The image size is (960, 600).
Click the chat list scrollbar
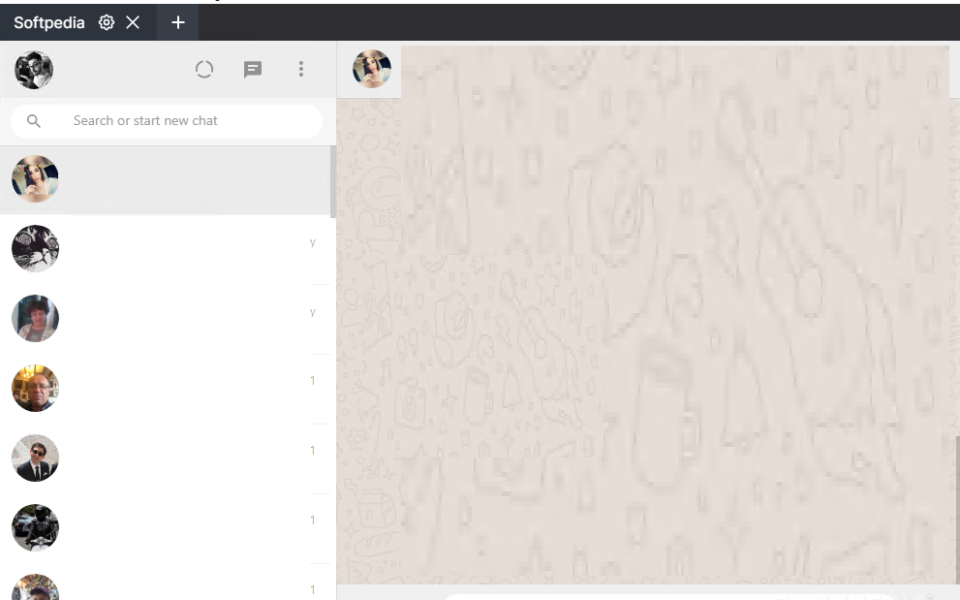pos(333,182)
